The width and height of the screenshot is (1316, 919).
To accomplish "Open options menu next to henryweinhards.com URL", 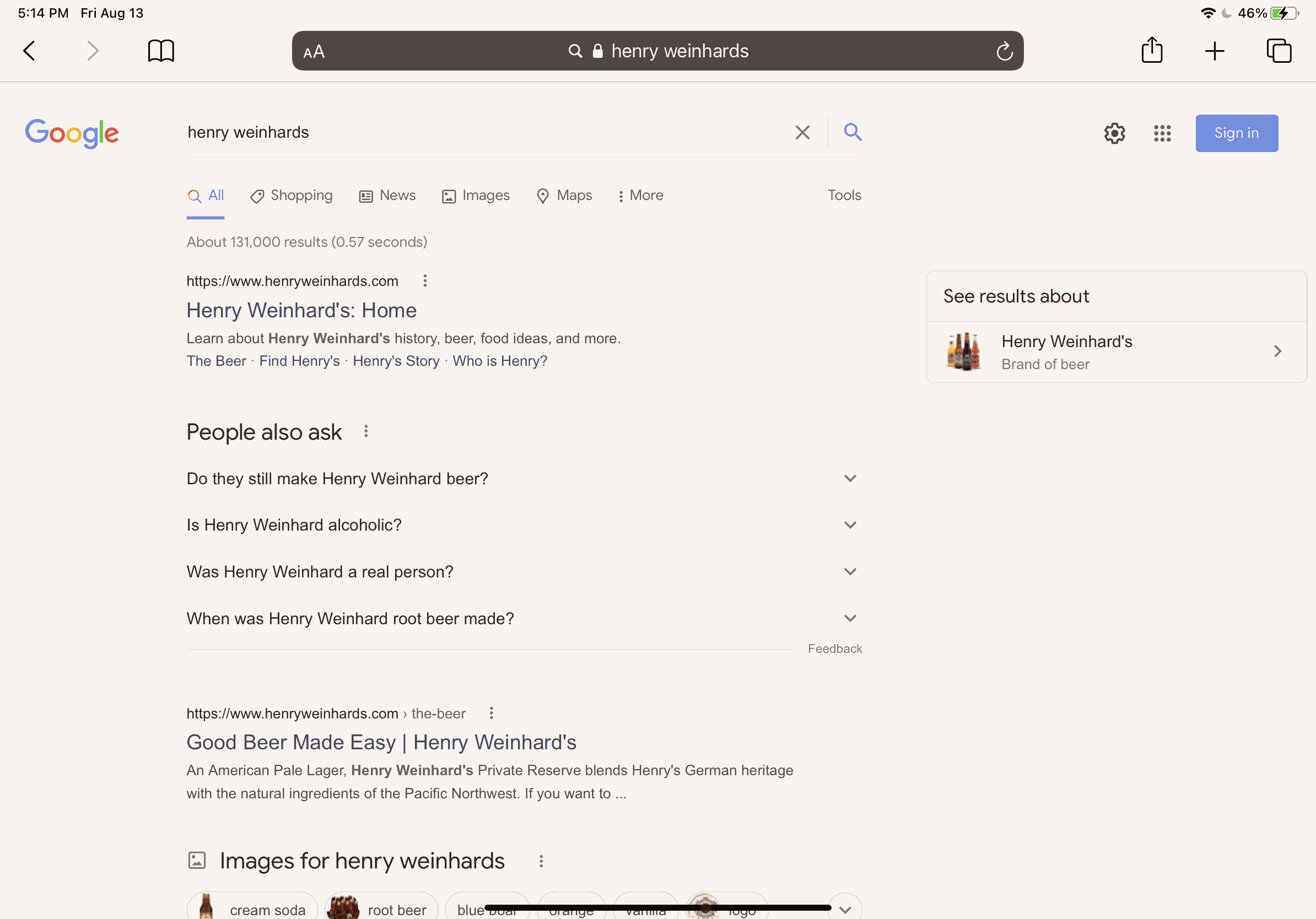I will coord(425,281).
